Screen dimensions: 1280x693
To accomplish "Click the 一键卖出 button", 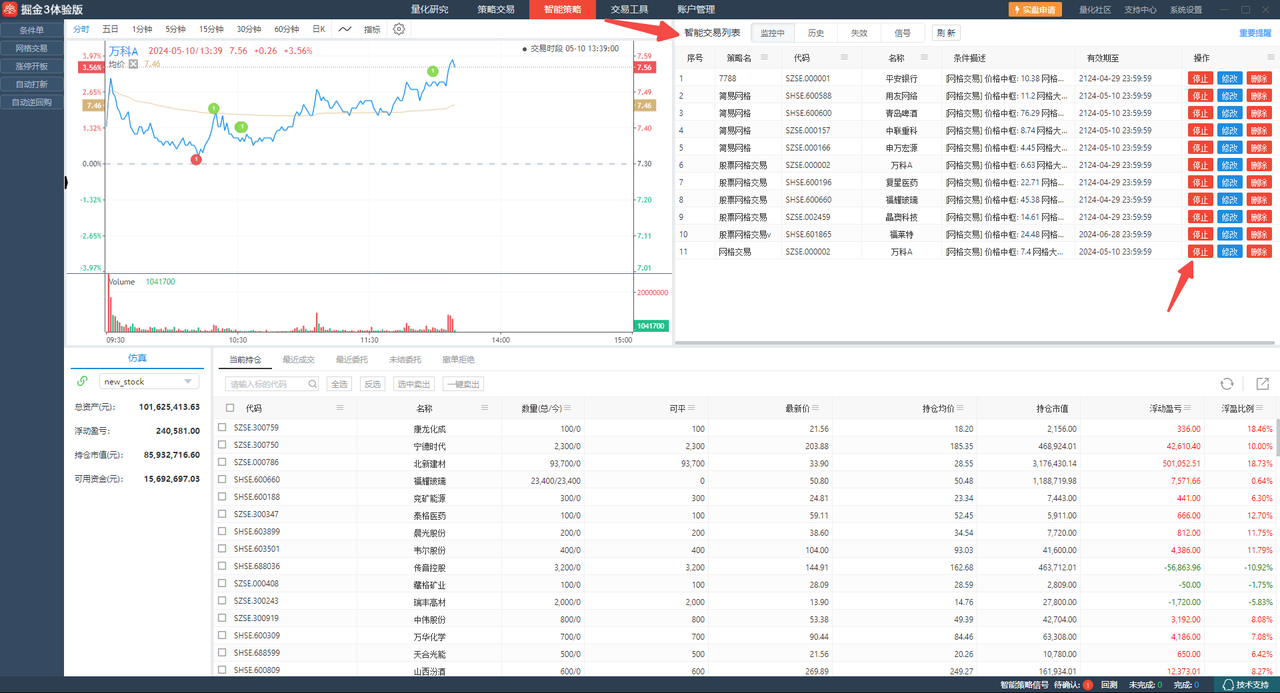I will (x=463, y=384).
